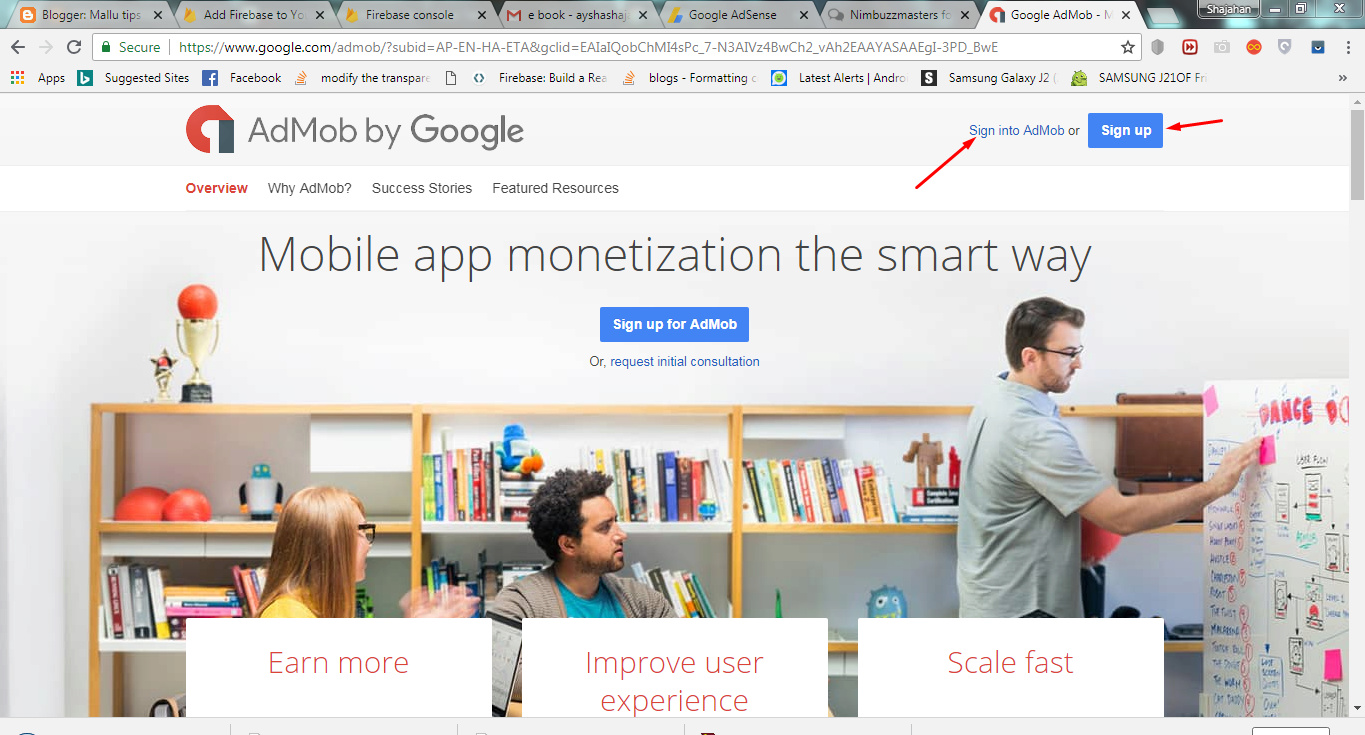Open the Facebook bookmark
The width and height of the screenshot is (1365, 735).
coord(242,78)
